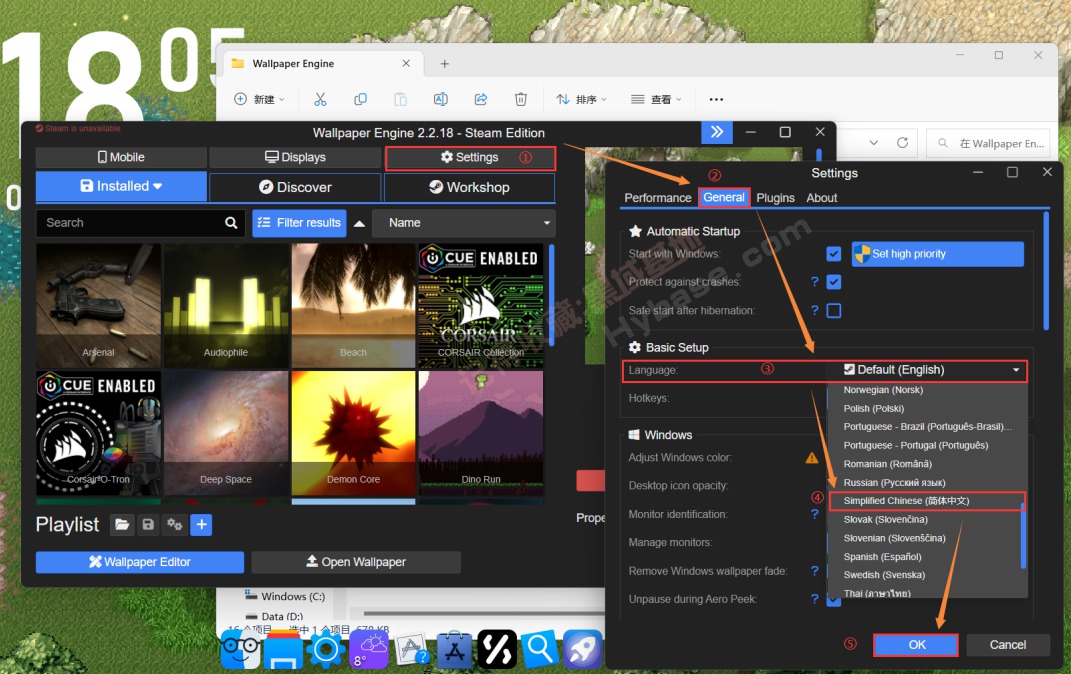The image size is (1071, 674).
Task: Enable Safe start after hibernation checkbox
Action: tap(833, 311)
